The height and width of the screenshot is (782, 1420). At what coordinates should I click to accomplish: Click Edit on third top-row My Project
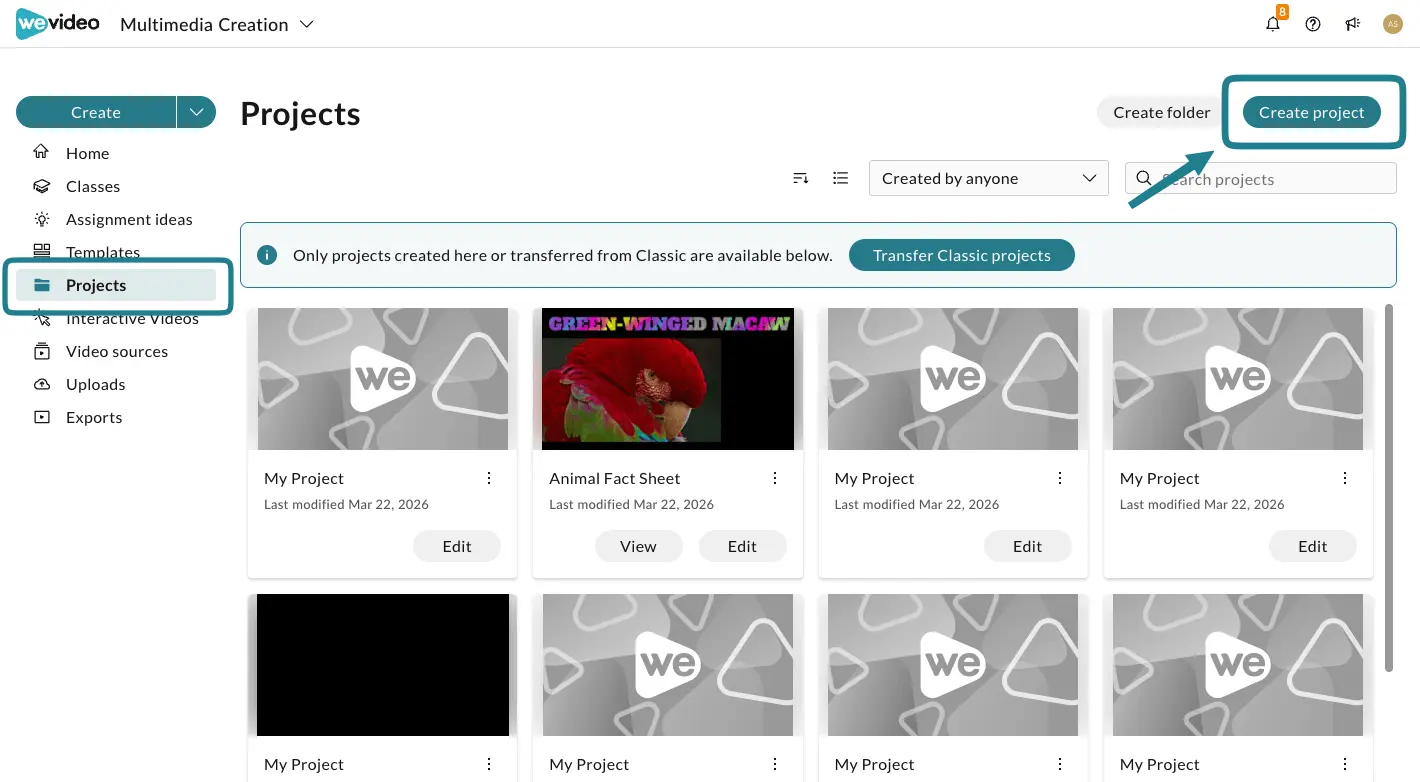(1027, 546)
